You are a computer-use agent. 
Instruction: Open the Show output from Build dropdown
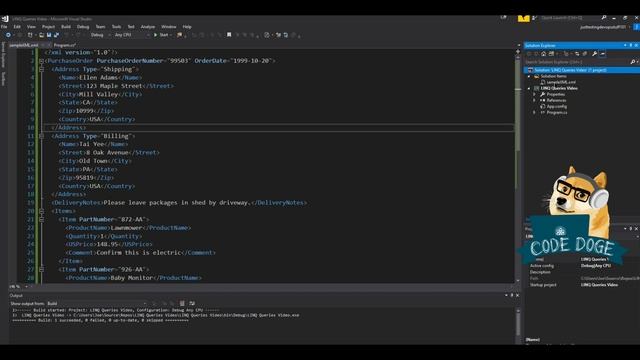[96, 303]
